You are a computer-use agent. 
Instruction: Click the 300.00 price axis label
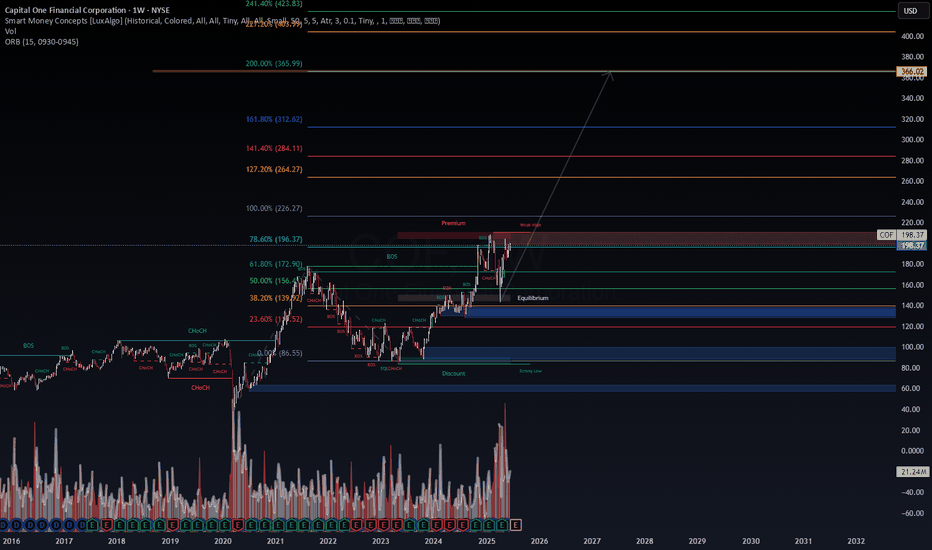pos(912,140)
